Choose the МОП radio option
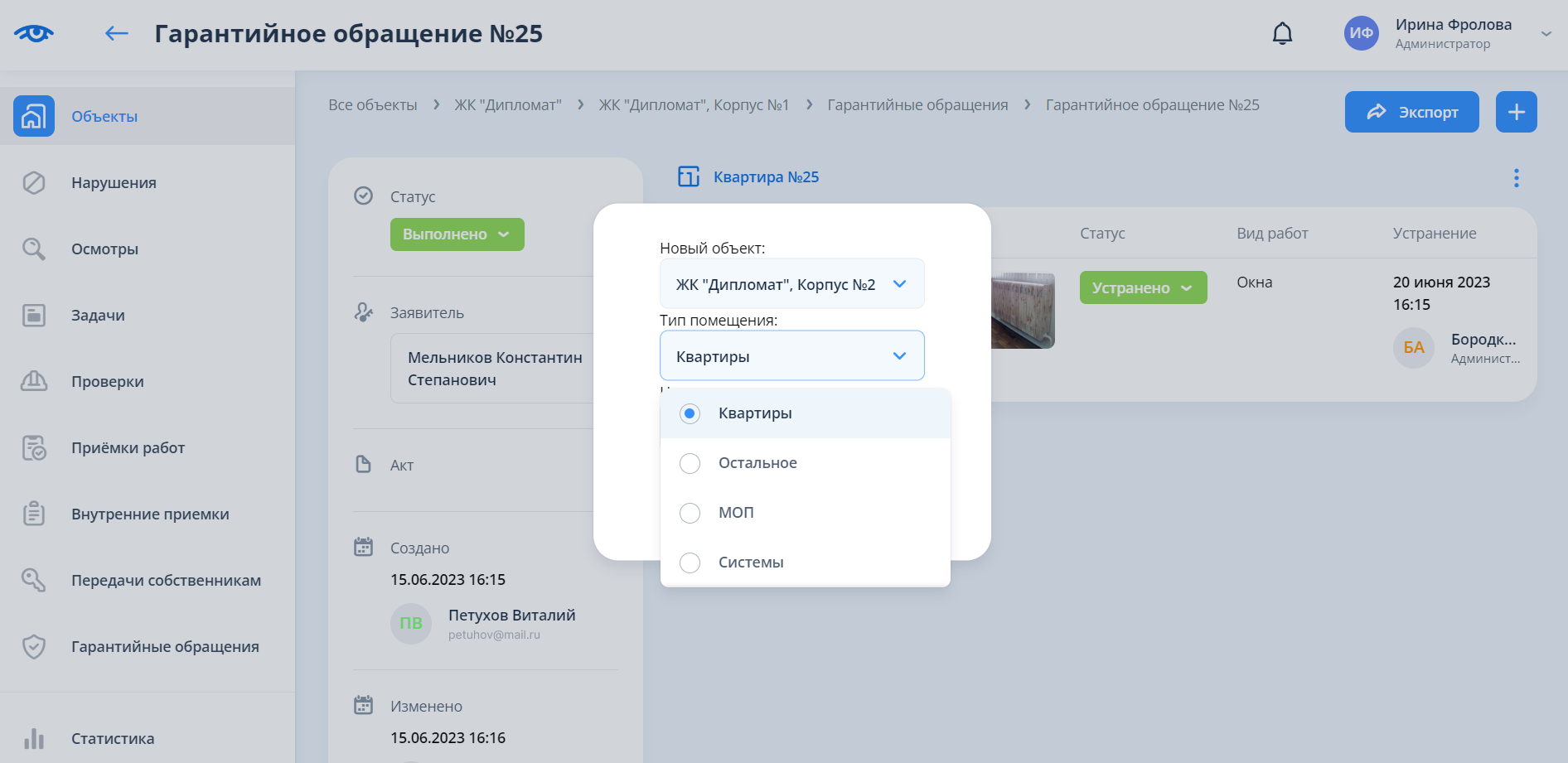Screen dimensions: 1568x763 point(690,513)
